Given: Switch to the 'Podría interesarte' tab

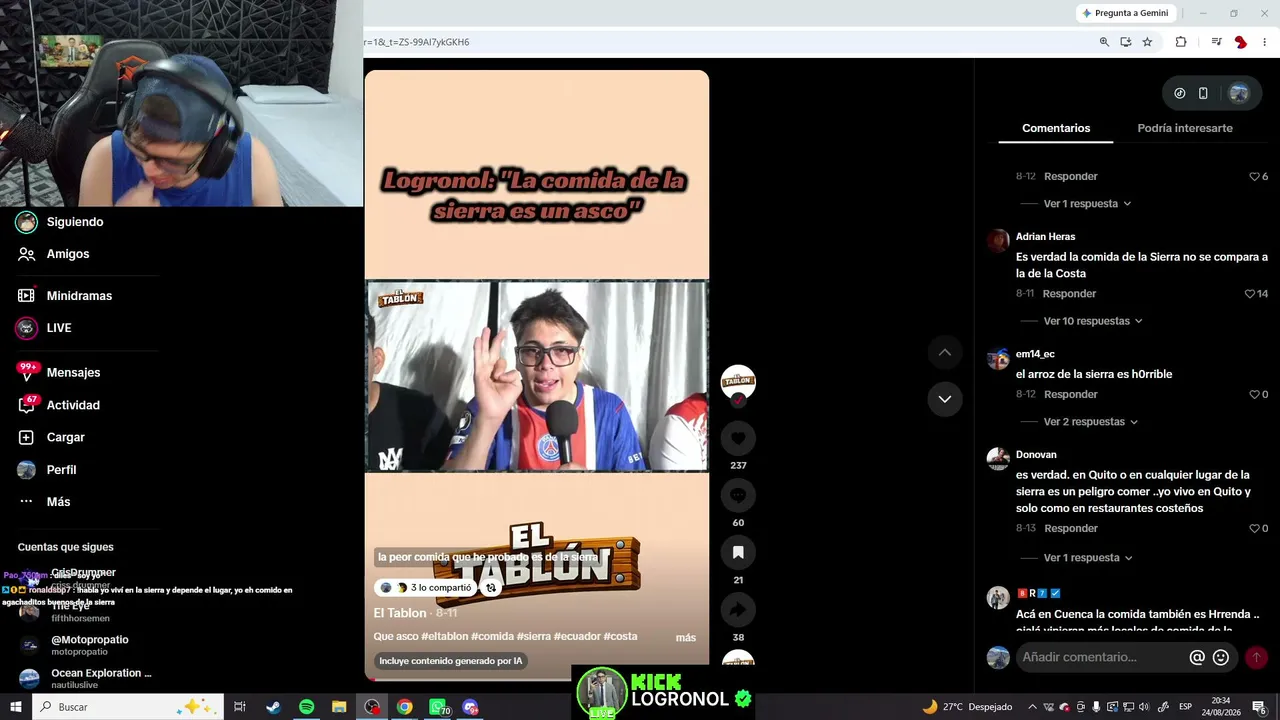Looking at the screenshot, I should (1185, 128).
